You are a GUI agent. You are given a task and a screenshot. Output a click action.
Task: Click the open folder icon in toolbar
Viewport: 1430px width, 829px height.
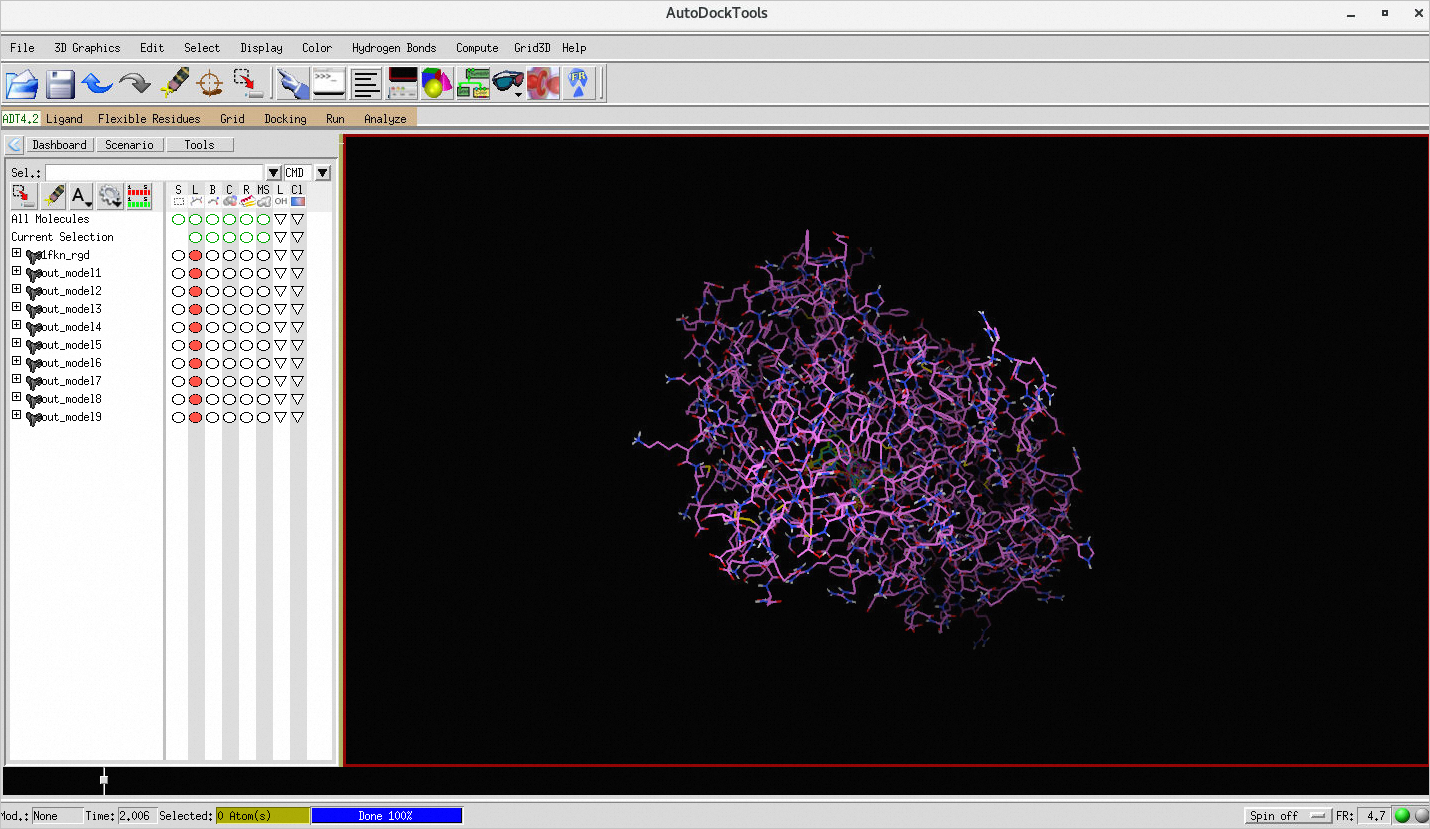(x=22, y=83)
